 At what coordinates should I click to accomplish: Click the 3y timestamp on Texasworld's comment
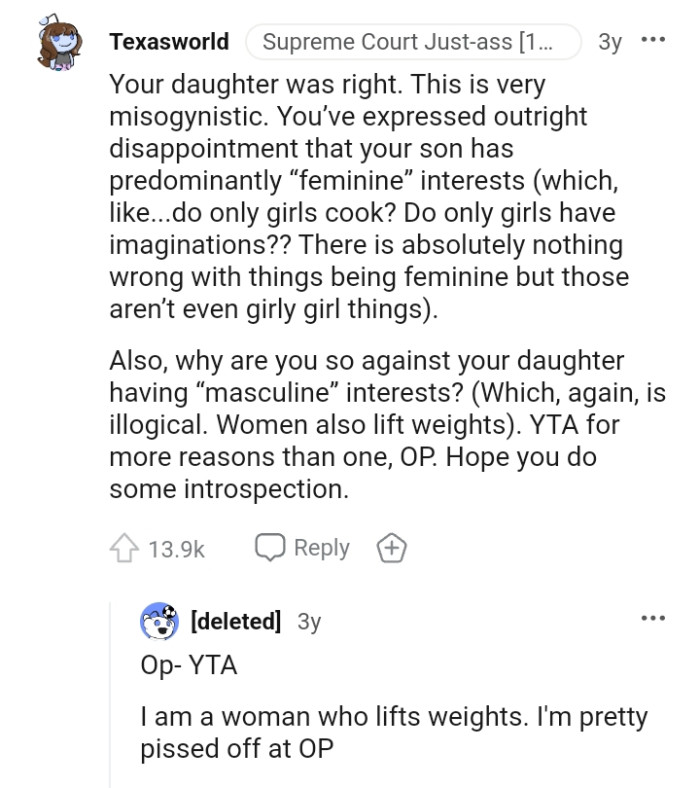pyautogui.click(x=610, y=42)
